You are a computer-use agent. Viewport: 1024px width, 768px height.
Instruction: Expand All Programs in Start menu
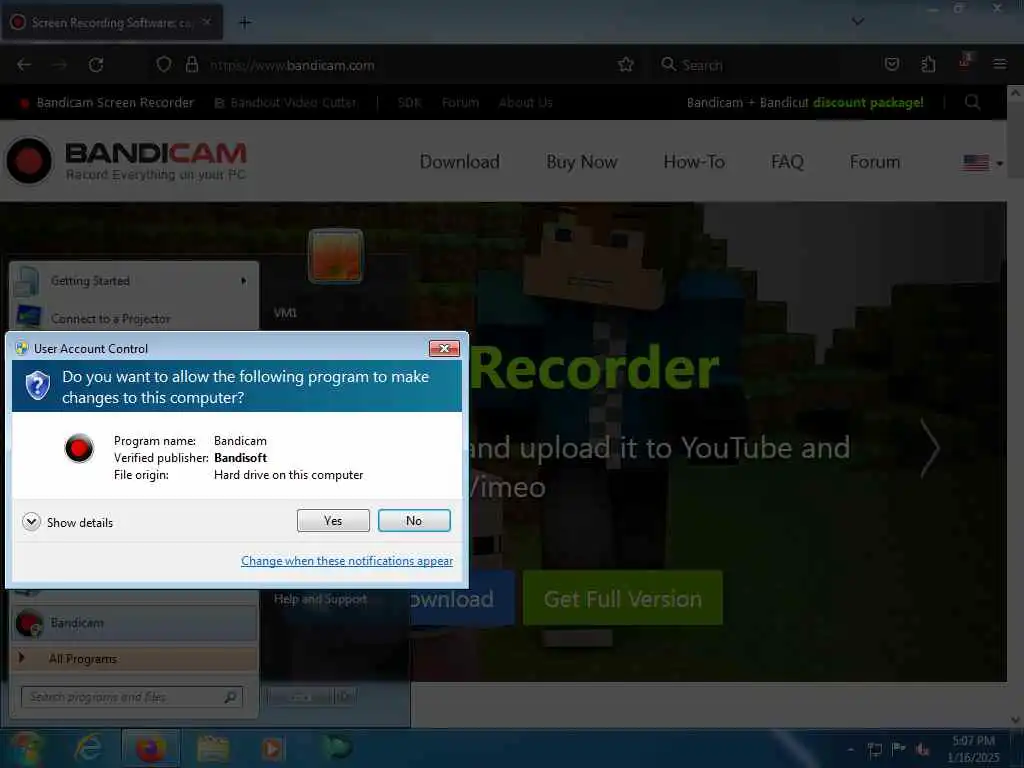pos(134,658)
